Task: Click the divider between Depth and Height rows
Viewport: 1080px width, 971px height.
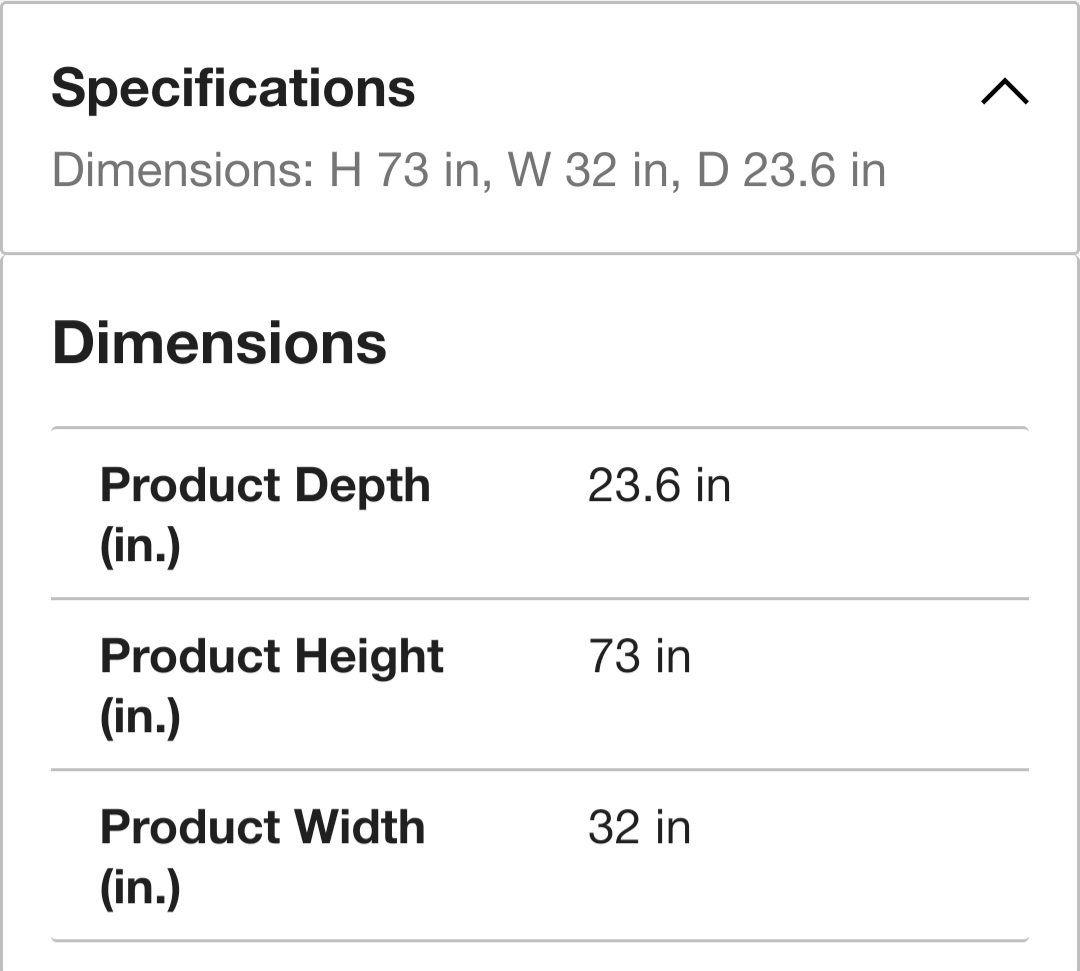Action: [540, 599]
